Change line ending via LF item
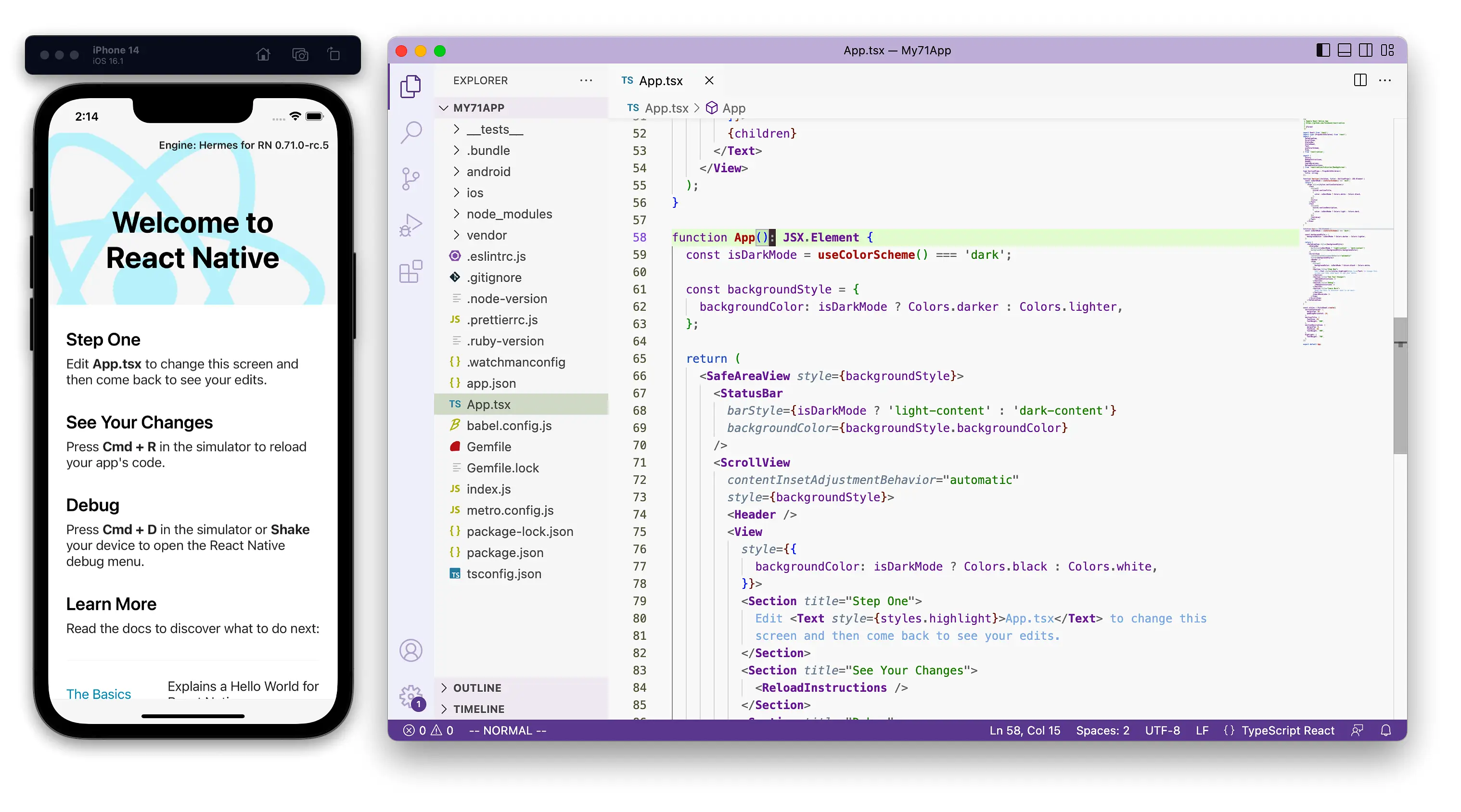 [x=1202, y=730]
